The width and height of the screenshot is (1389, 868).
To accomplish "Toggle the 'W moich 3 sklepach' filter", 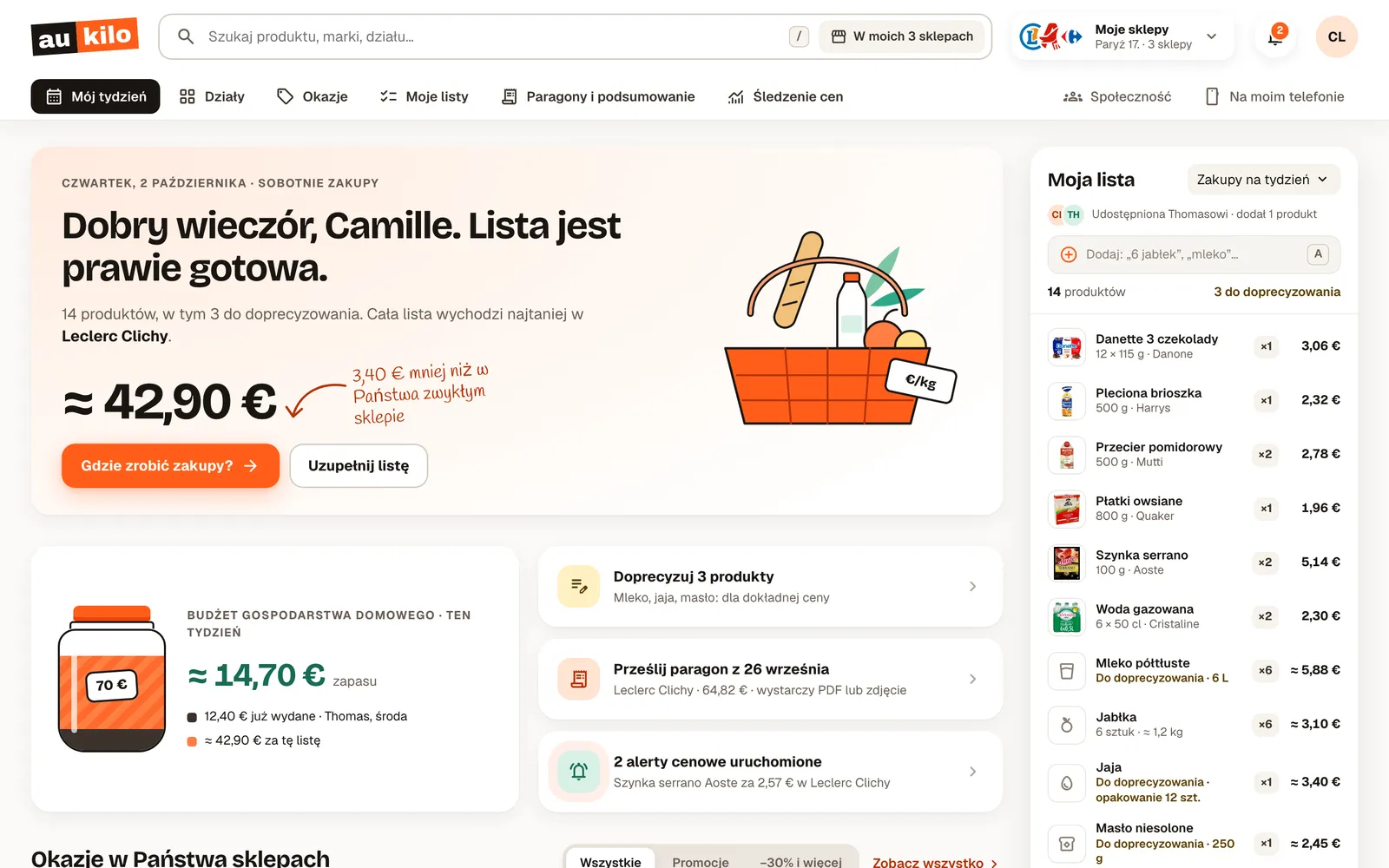I will 902,36.
